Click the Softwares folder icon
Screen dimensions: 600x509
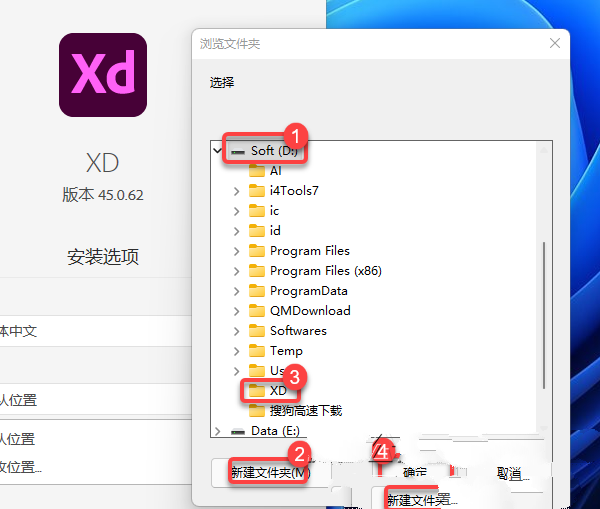[x=257, y=331]
